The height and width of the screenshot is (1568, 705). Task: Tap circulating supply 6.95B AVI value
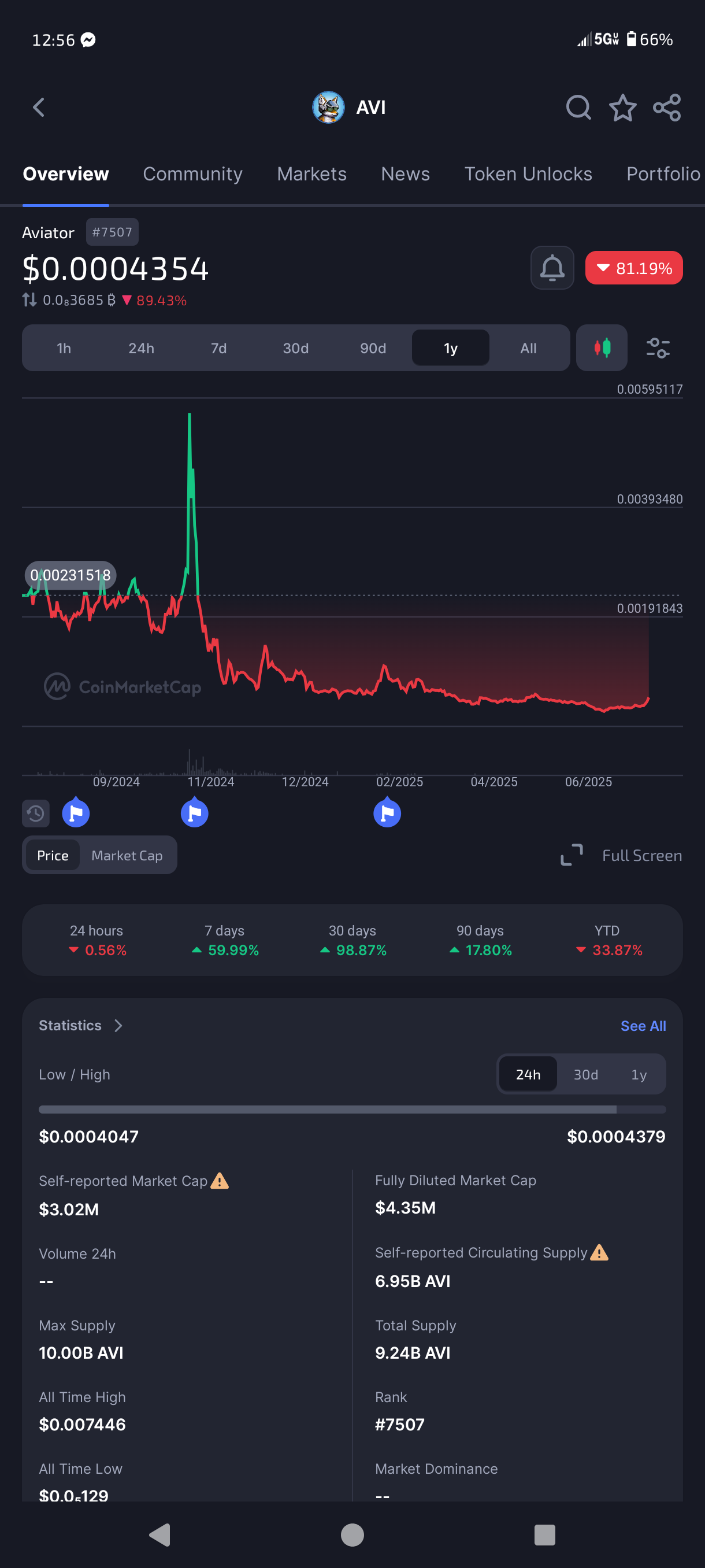tap(413, 1281)
